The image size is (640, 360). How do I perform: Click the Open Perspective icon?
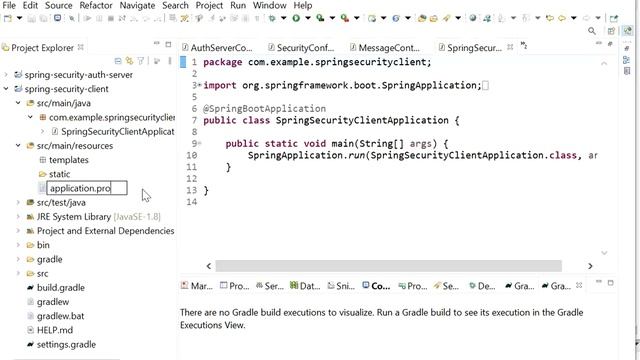tap(611, 31)
